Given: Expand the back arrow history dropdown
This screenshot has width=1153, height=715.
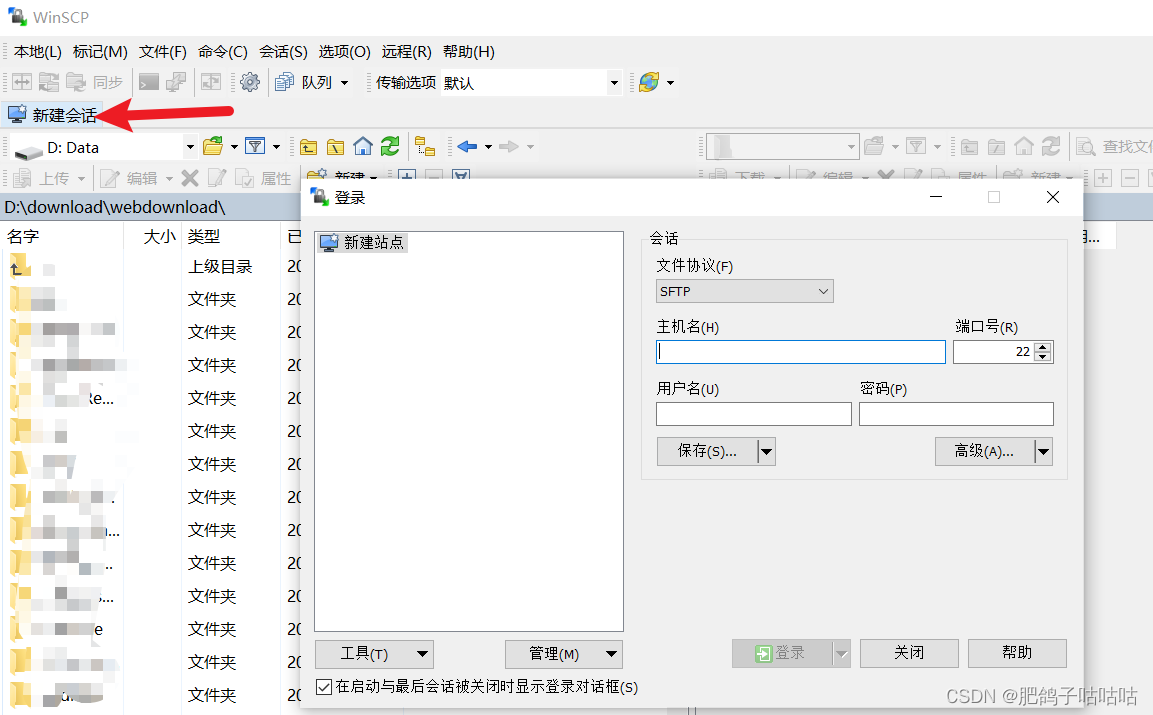Looking at the screenshot, I should (x=488, y=146).
